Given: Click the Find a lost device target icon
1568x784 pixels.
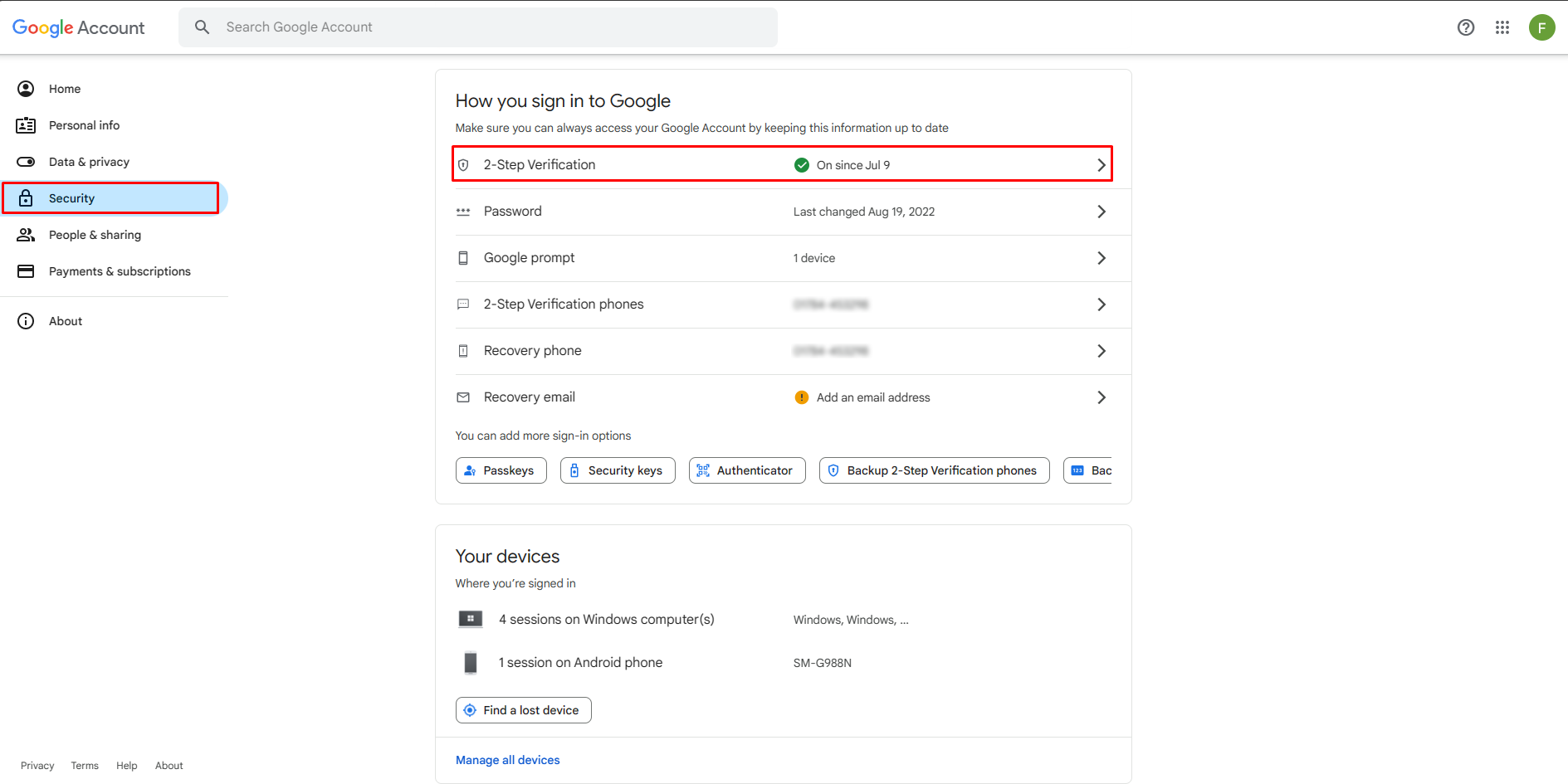Looking at the screenshot, I should coord(470,710).
